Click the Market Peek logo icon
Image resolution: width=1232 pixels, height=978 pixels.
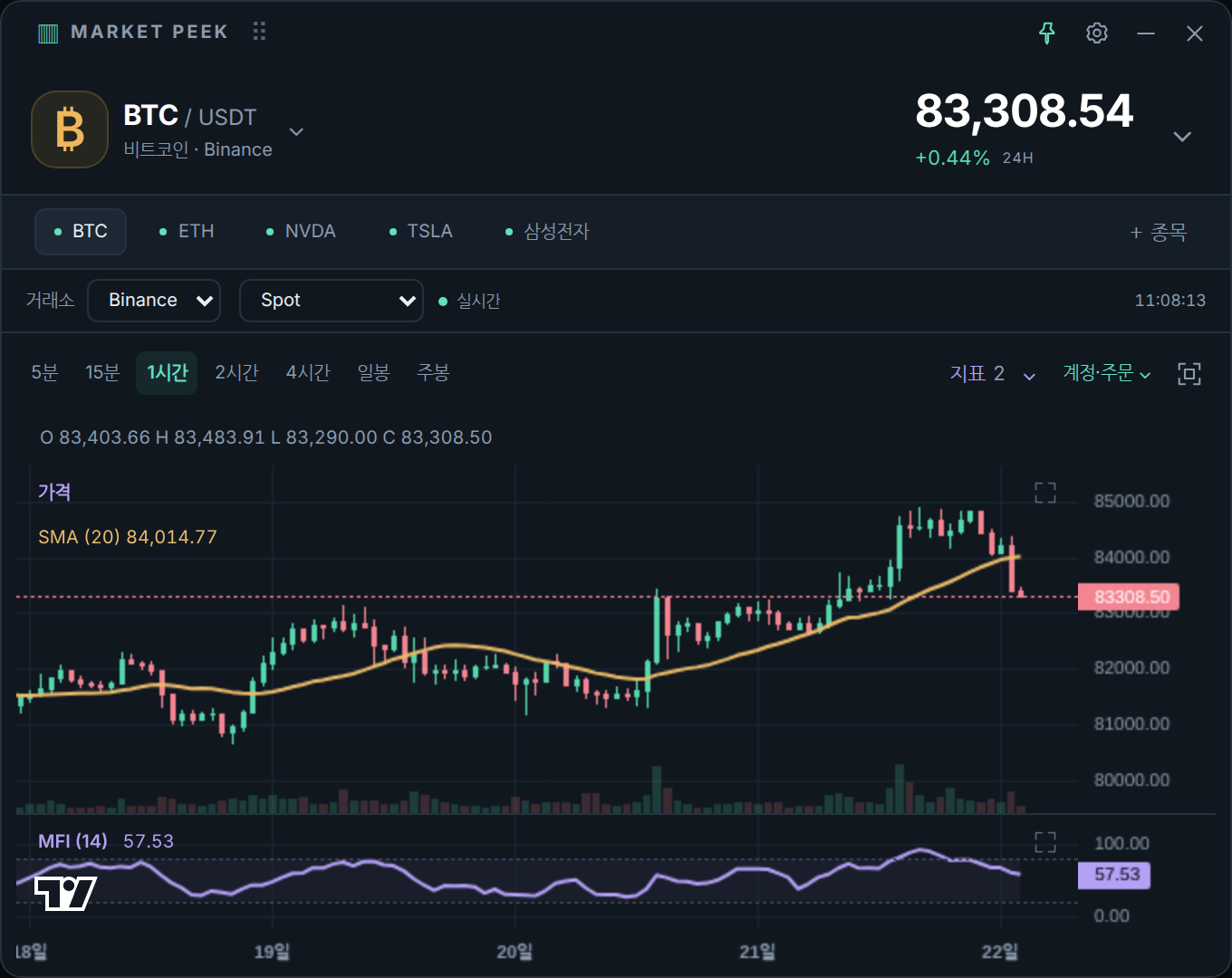point(48,34)
